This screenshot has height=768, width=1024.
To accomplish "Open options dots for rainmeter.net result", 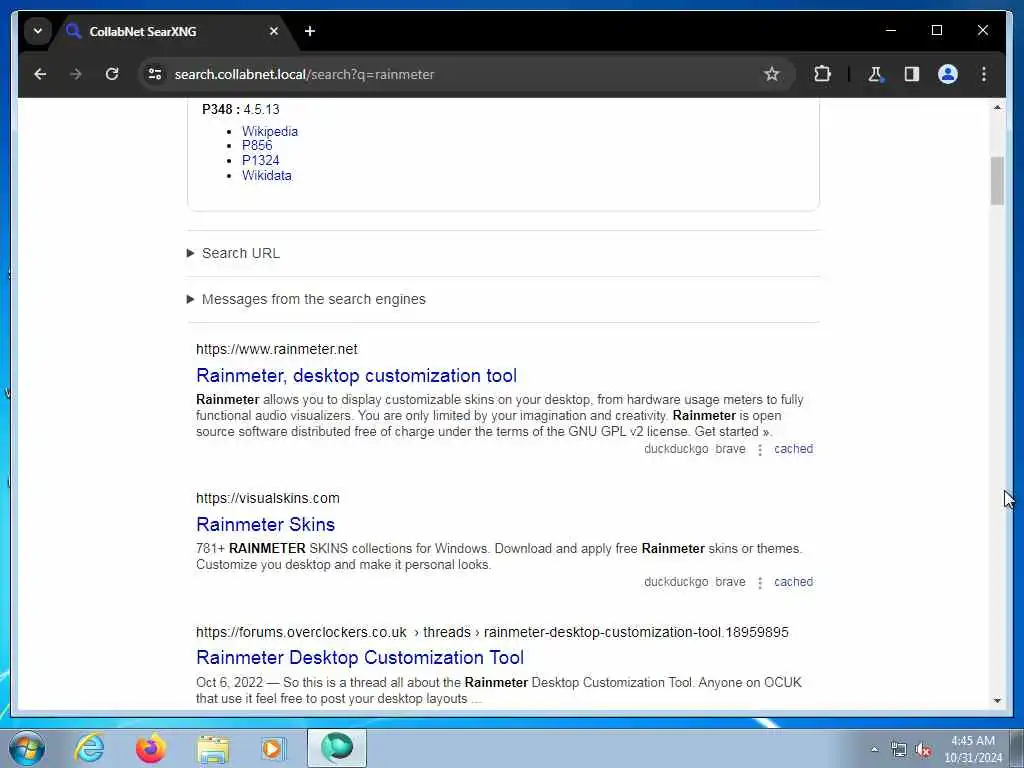I will [x=760, y=450].
